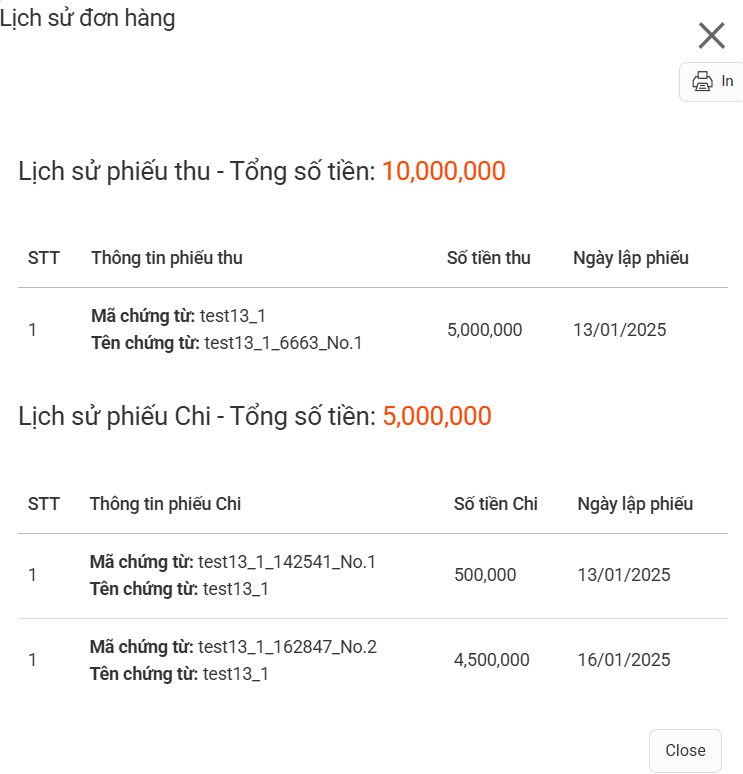
Task: Click the 10,000,000 total receipt amount
Action: click(x=443, y=171)
